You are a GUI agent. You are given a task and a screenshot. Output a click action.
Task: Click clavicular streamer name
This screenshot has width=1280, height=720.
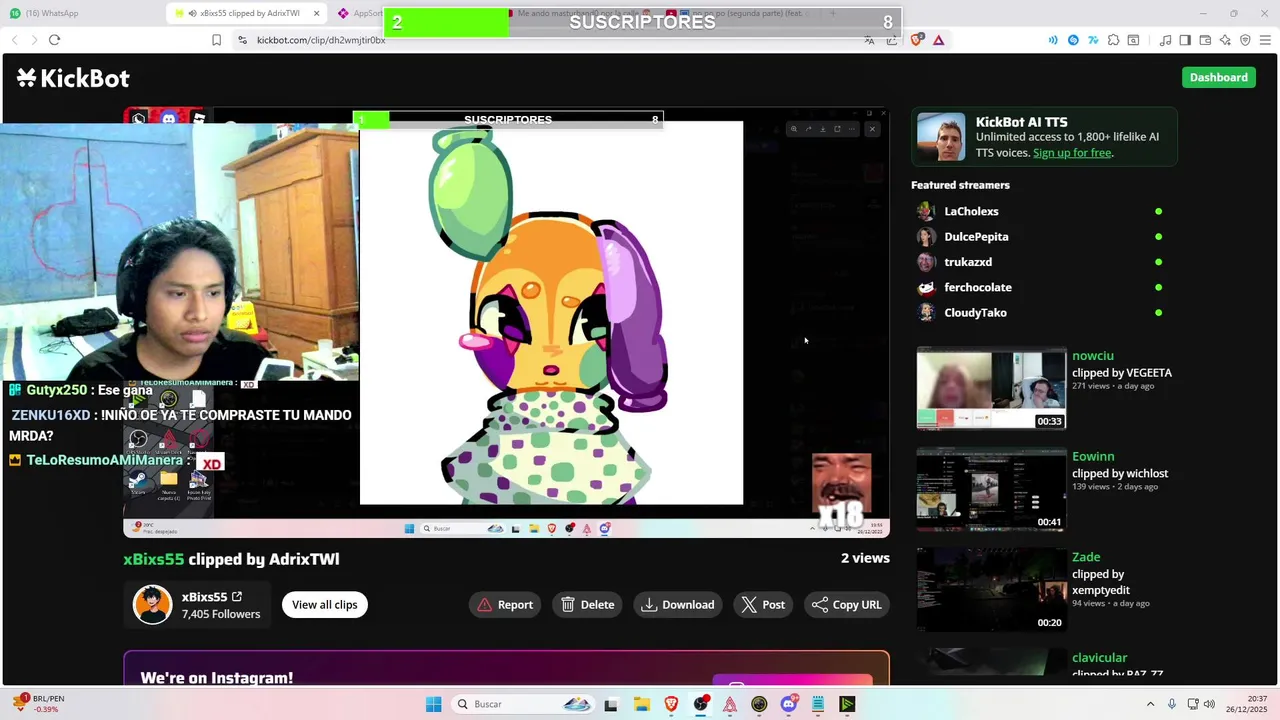[x=1099, y=658]
